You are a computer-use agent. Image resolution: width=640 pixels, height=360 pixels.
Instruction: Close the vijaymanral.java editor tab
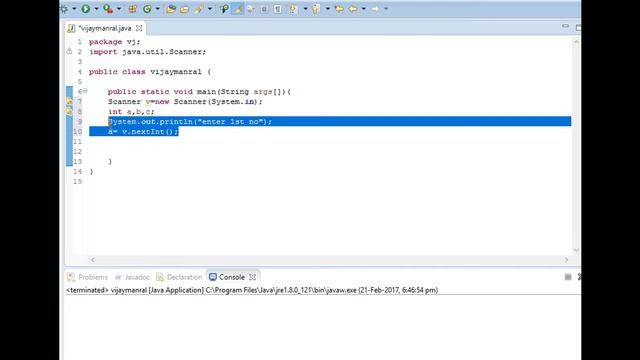click(139, 28)
